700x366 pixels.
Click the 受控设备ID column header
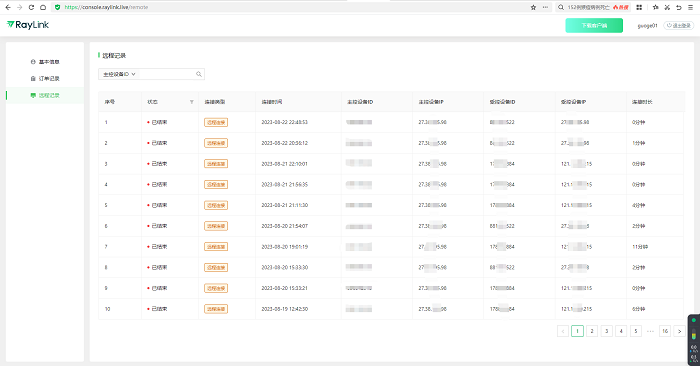tap(502, 102)
